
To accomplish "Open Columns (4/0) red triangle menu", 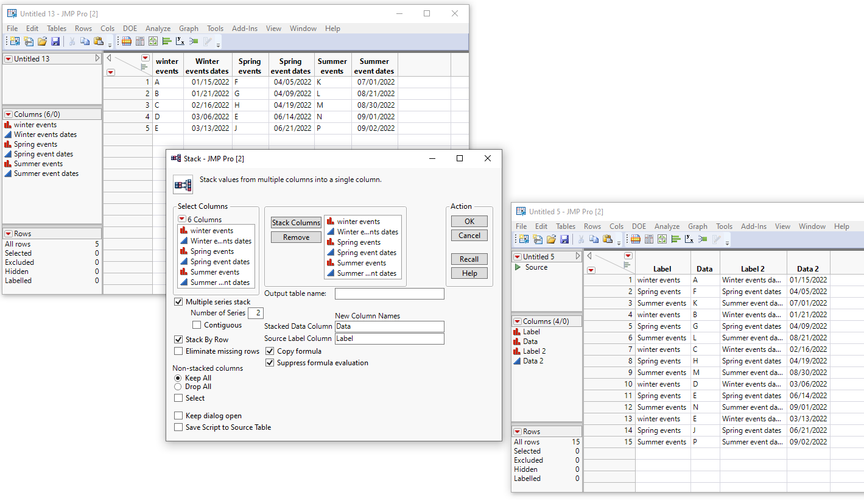I will coord(518,321).
